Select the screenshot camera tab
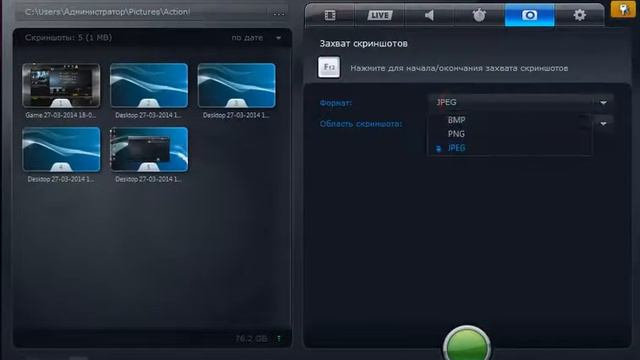 coord(529,16)
